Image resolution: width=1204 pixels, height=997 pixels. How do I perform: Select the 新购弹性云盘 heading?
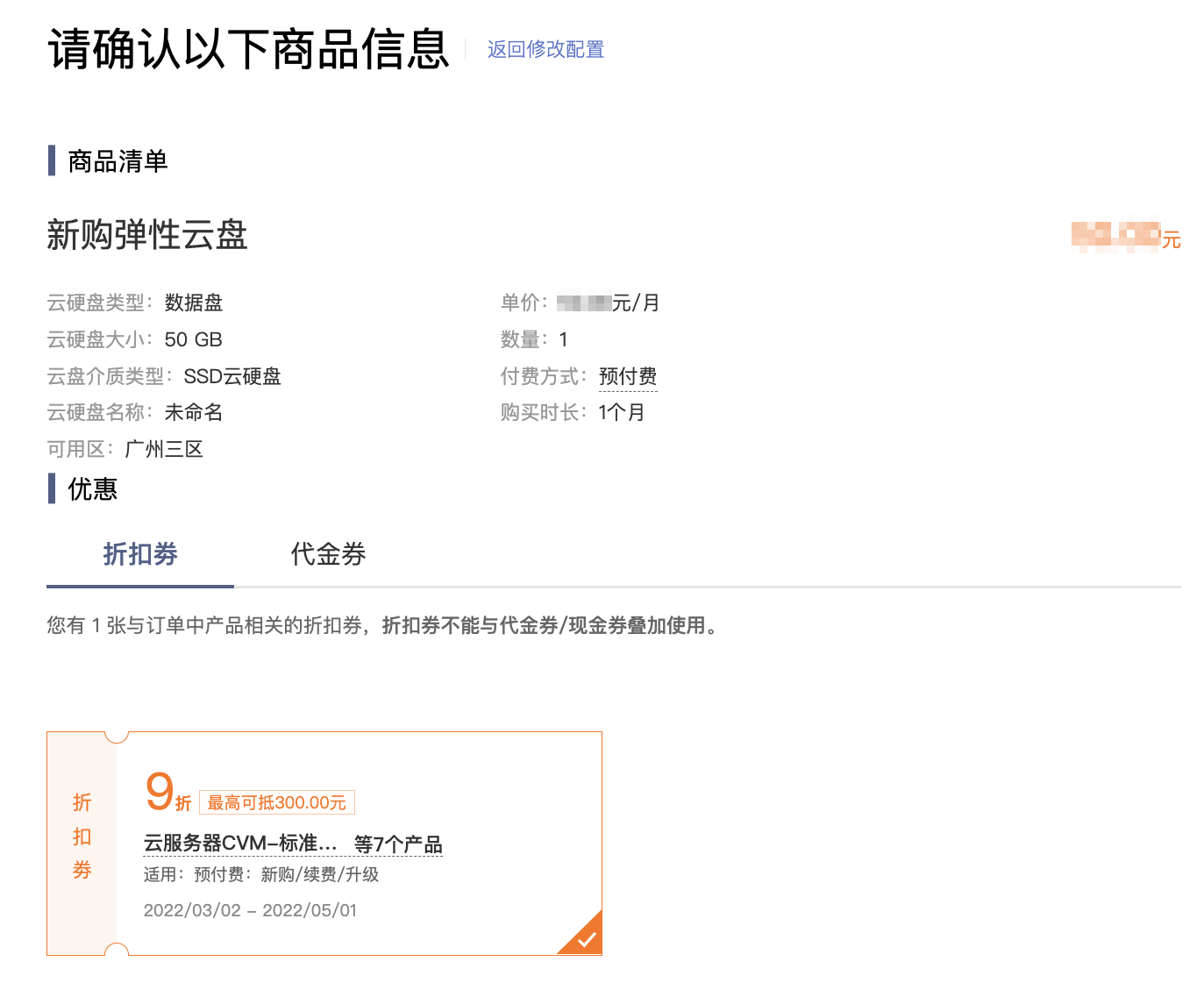pos(147,235)
